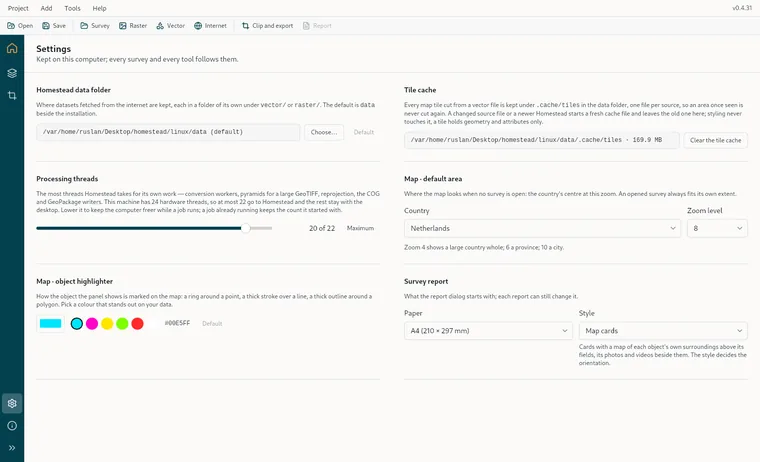760x462 pixels.
Task: Click the '20 of 22' threads value
Action: click(322, 228)
